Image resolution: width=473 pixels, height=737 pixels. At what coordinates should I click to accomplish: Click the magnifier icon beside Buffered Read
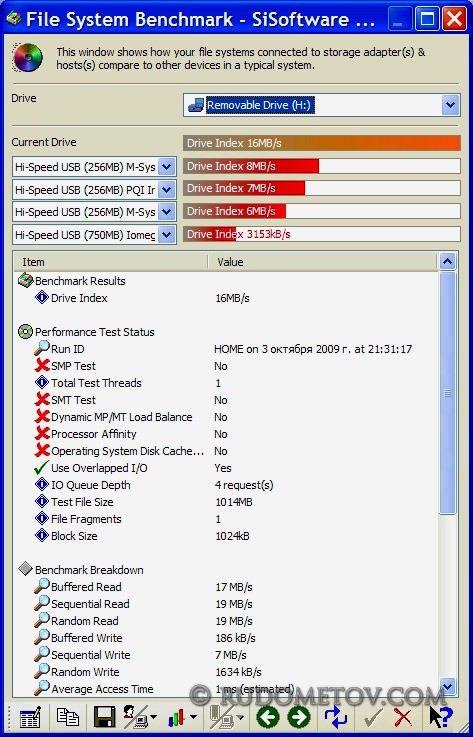42,586
